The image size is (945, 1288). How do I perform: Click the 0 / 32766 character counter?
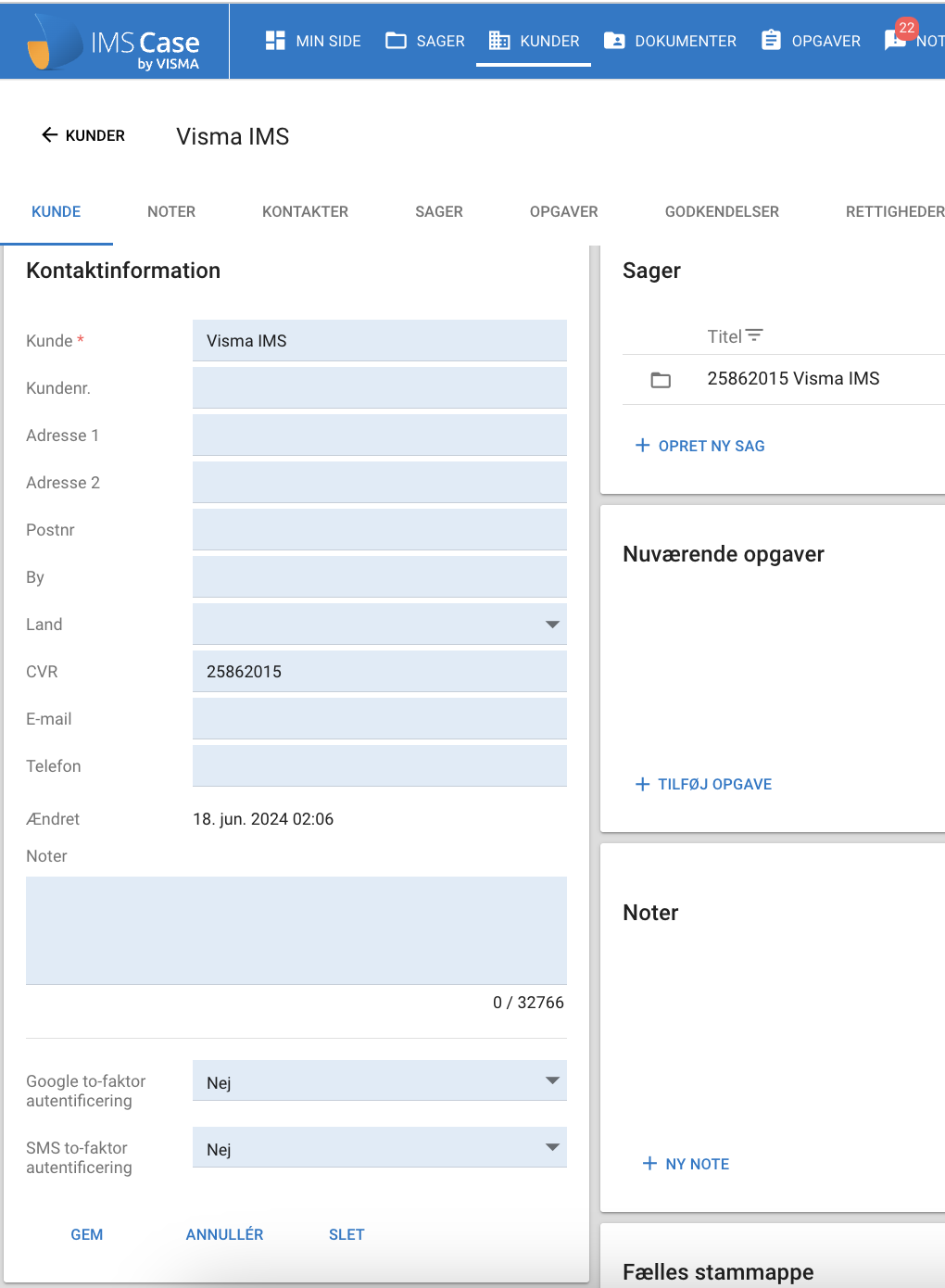click(528, 1003)
